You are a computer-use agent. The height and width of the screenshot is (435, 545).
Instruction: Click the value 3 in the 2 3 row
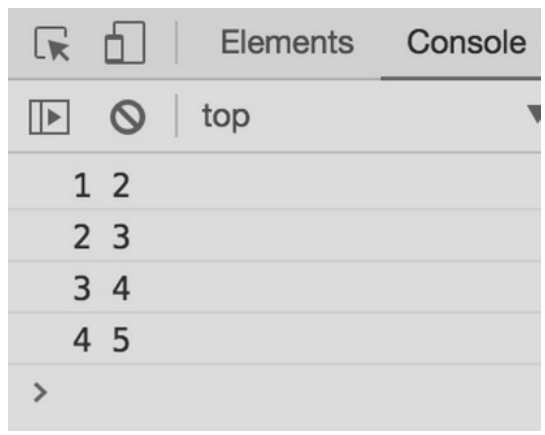121,237
